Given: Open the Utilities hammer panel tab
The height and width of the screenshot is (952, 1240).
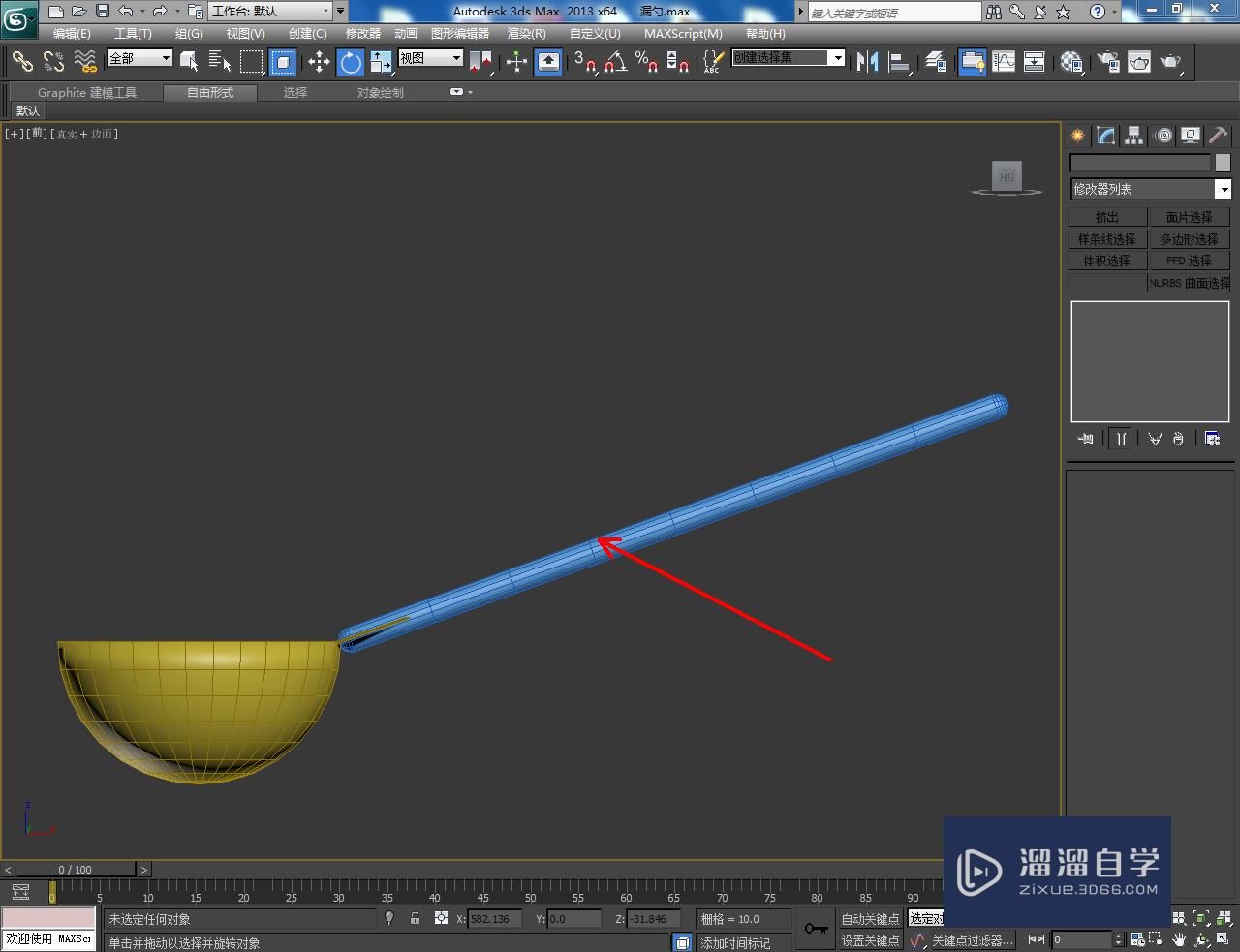Looking at the screenshot, I should coord(1218,136).
